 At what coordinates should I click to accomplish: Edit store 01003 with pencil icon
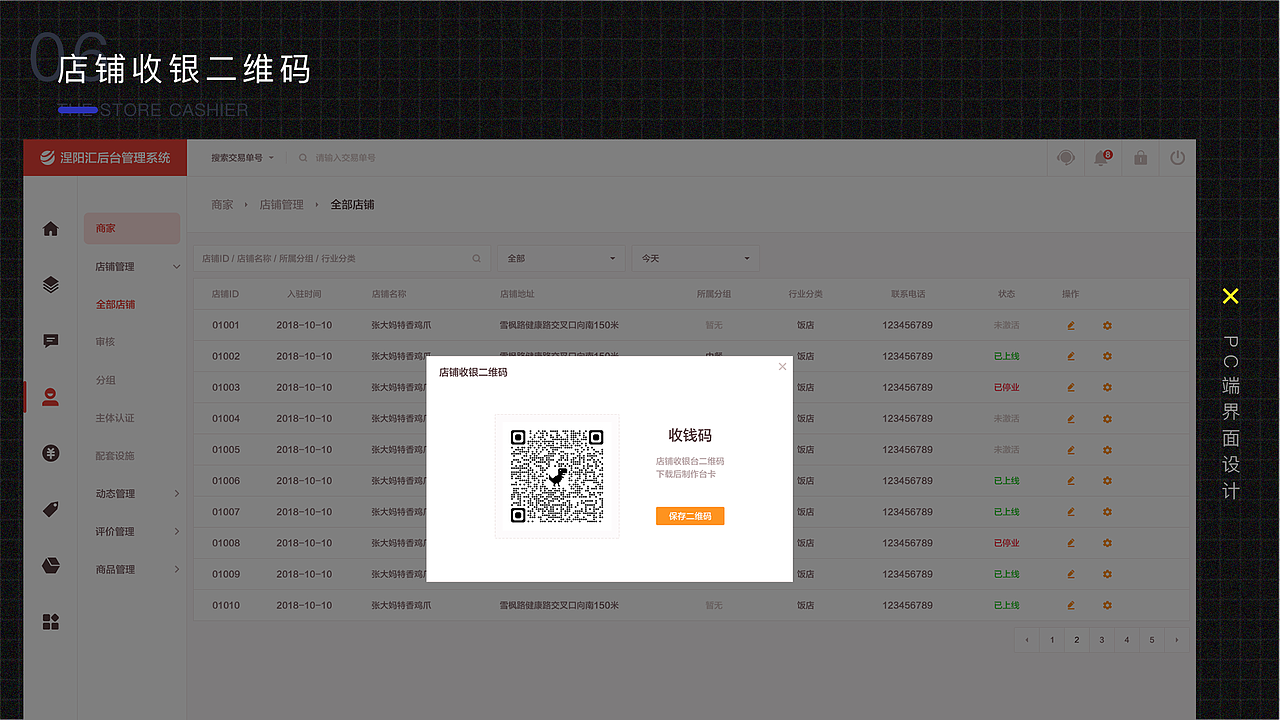coord(1071,387)
